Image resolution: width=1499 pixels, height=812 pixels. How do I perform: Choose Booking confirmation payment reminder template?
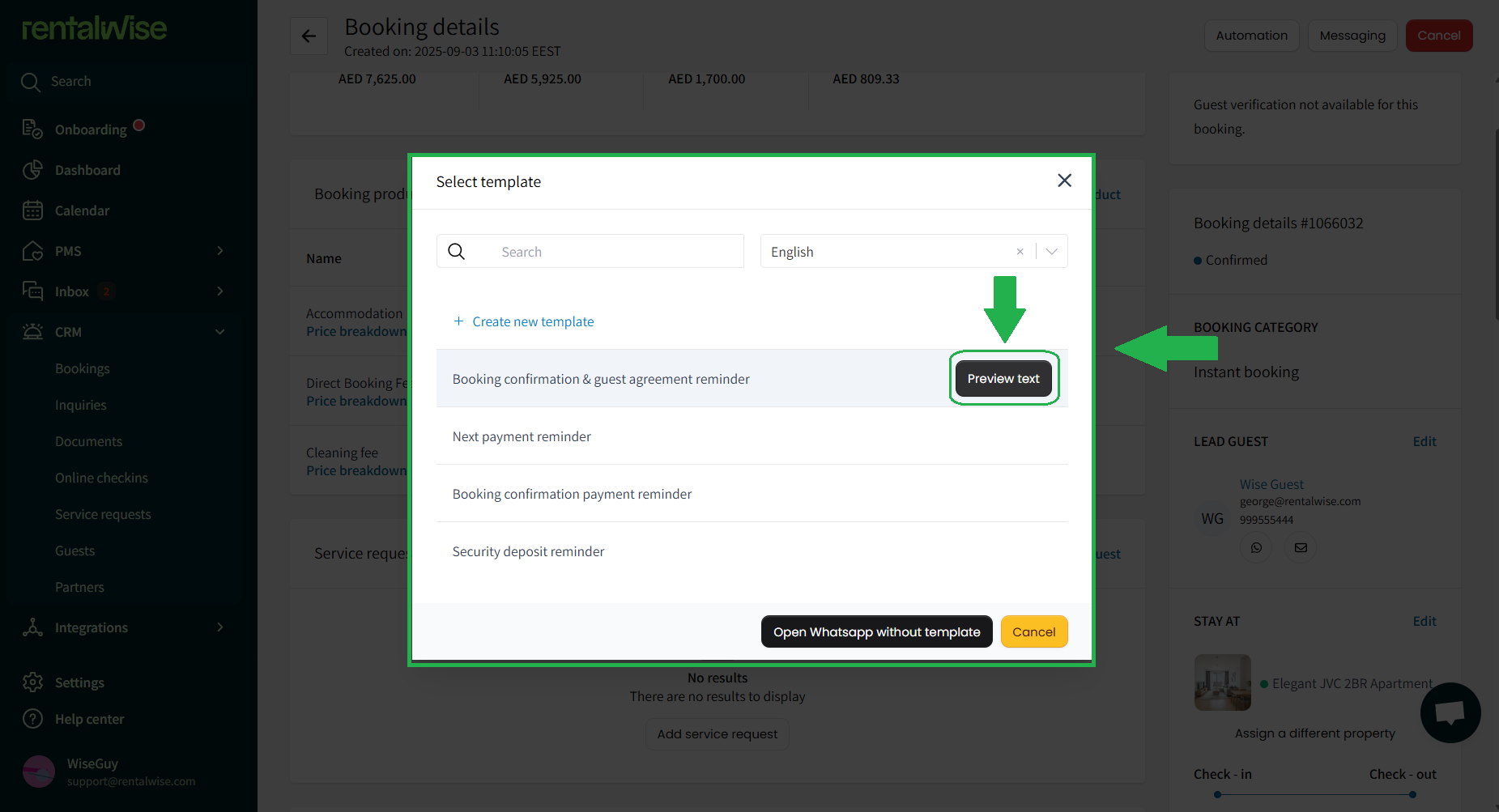click(x=572, y=494)
